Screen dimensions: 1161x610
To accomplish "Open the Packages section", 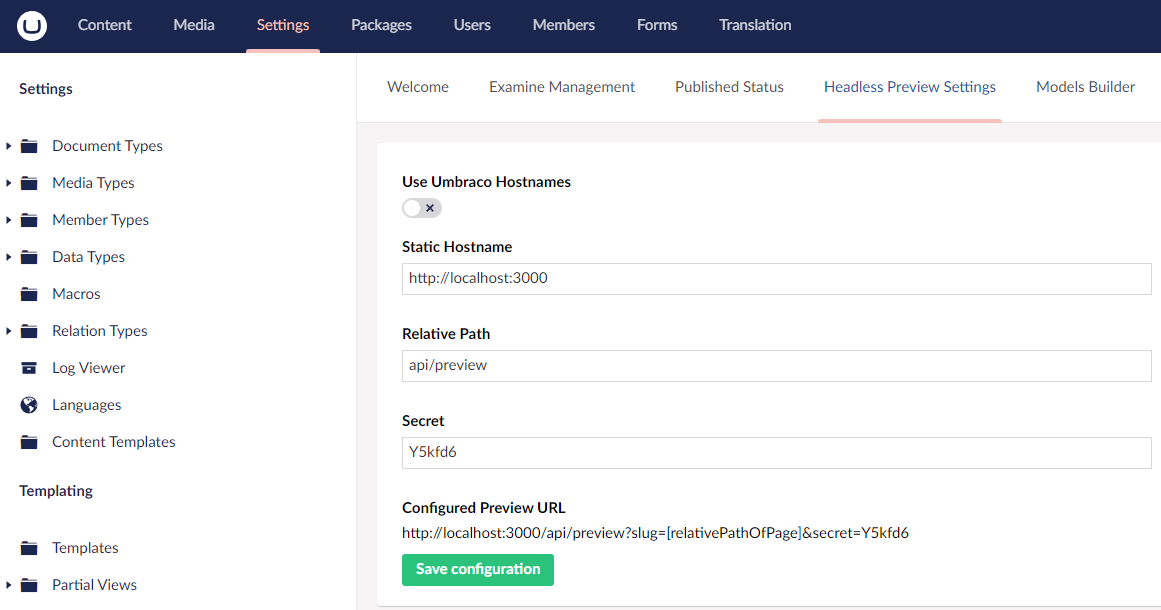I will 381,25.
